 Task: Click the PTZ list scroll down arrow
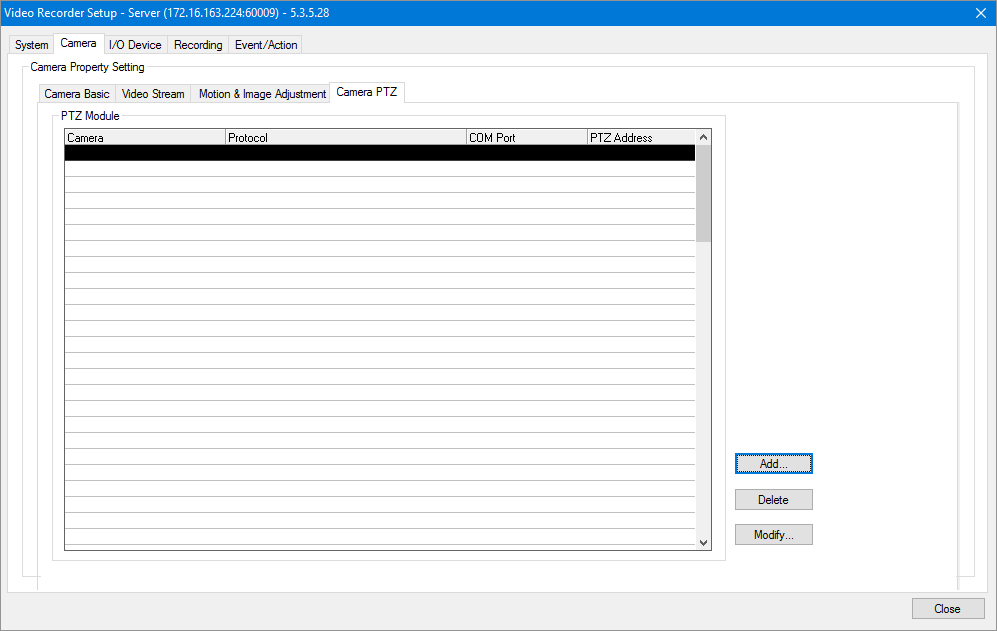pyautogui.click(x=703, y=541)
